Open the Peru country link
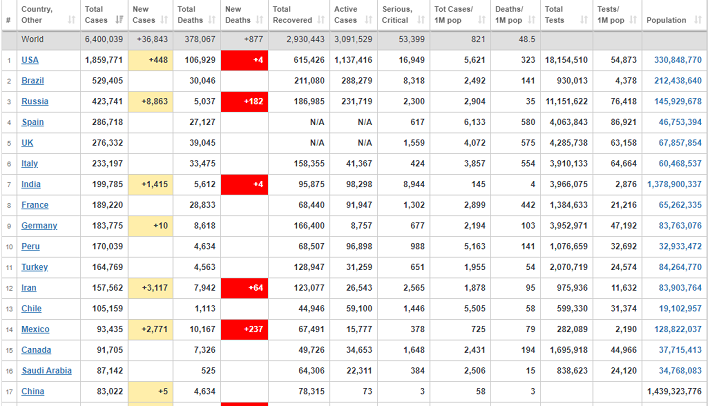 point(30,246)
